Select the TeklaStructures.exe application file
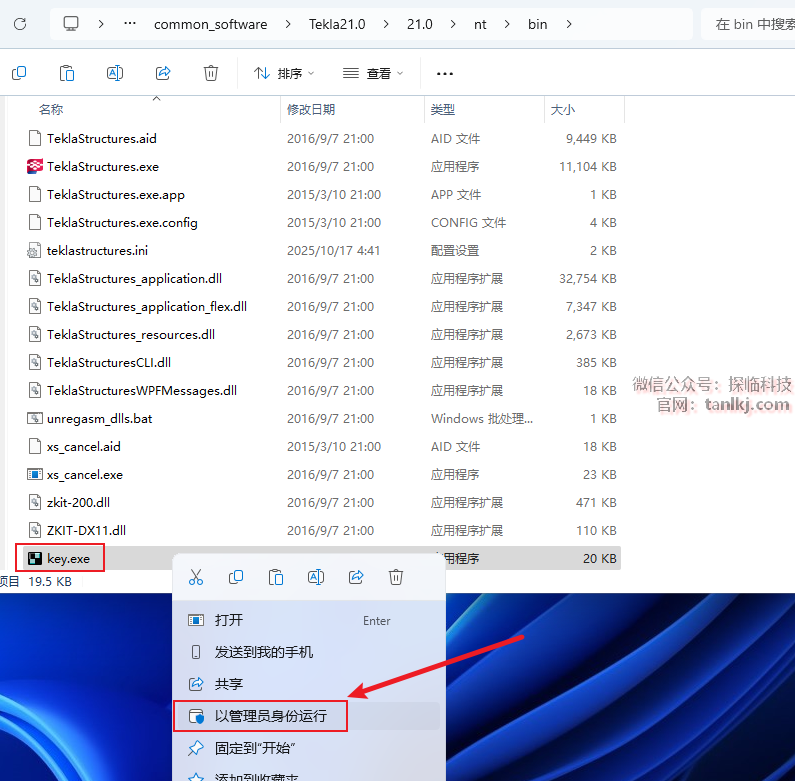 103,167
